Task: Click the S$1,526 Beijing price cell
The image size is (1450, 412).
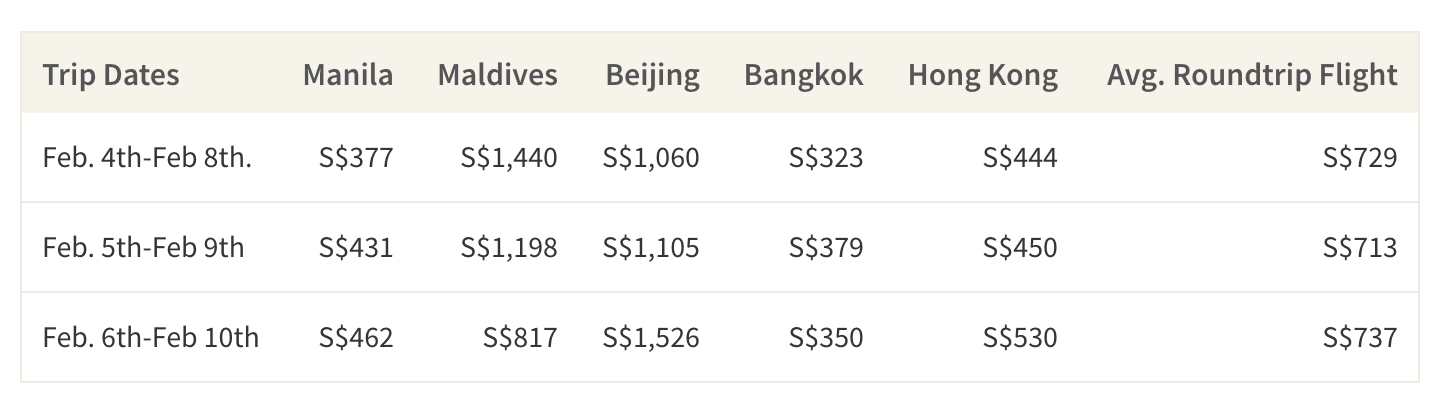Action: coord(651,337)
